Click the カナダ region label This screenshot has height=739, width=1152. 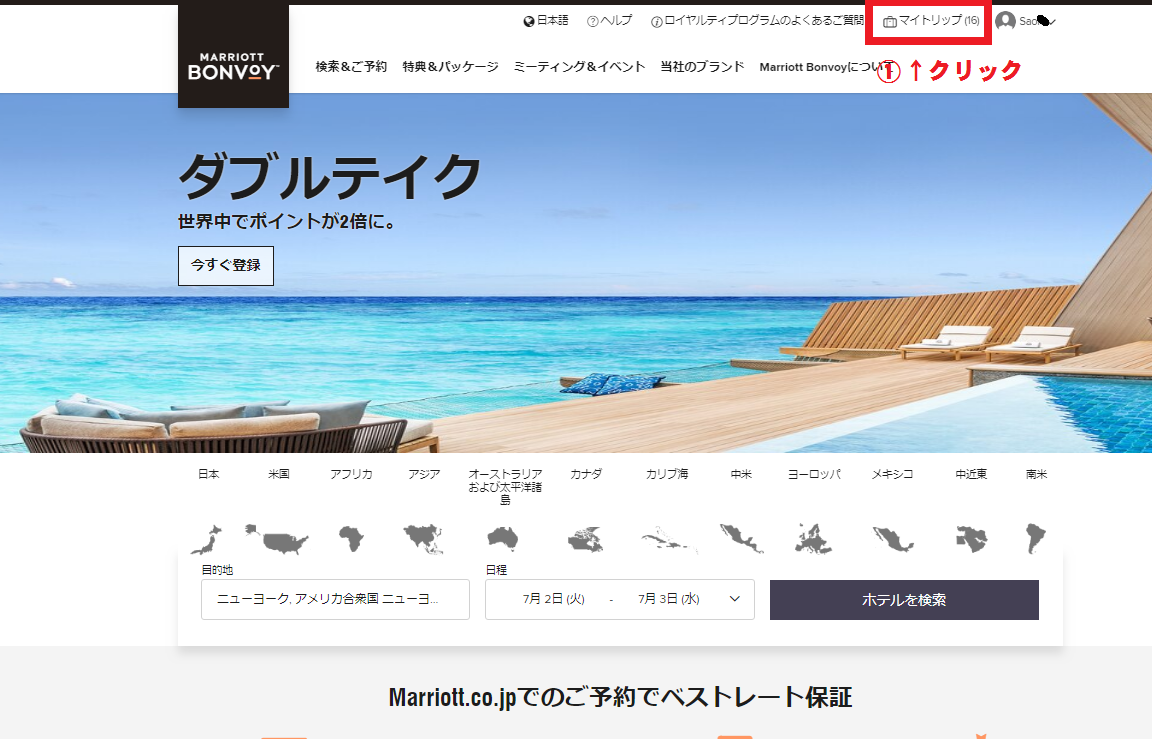pyautogui.click(x=586, y=475)
